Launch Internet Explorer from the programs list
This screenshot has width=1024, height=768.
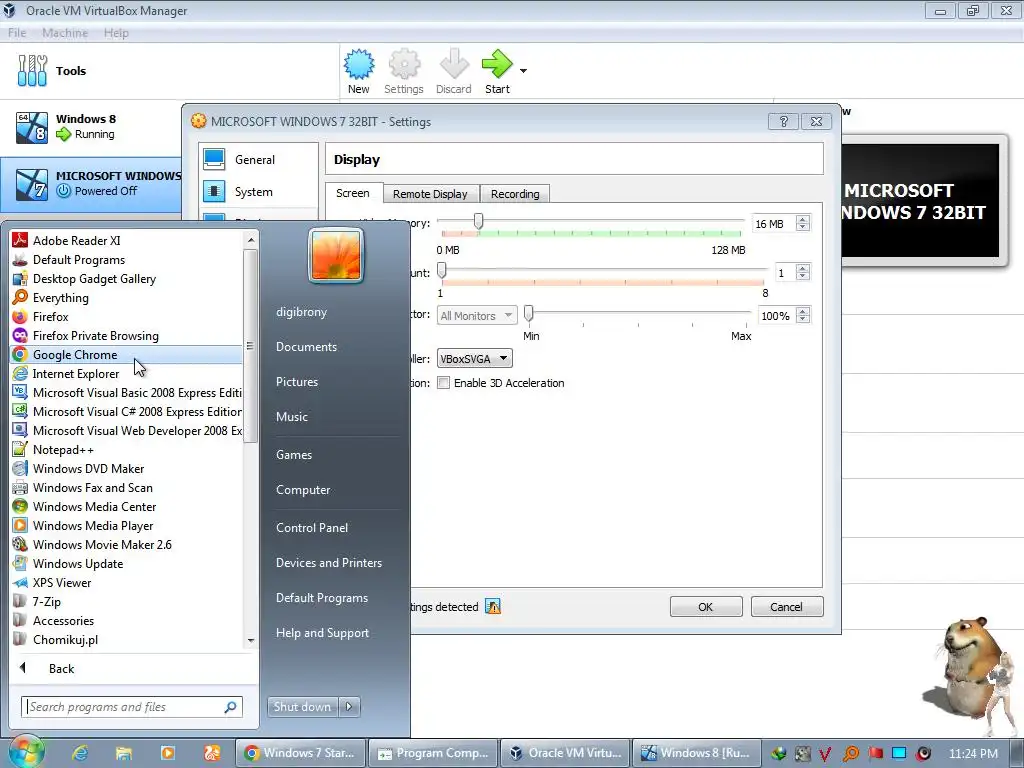[x=127, y=374]
